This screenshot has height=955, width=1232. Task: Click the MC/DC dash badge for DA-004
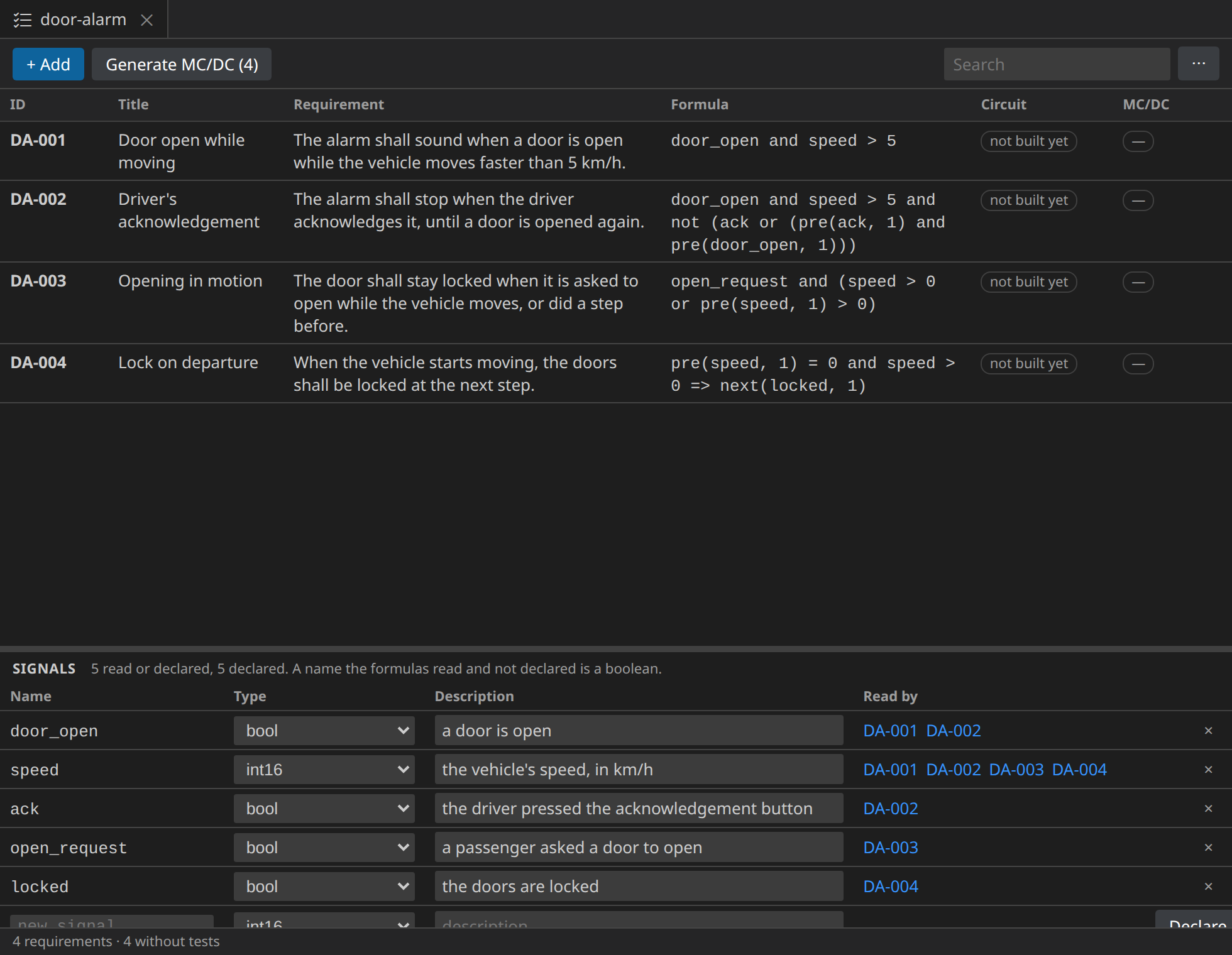point(1138,364)
